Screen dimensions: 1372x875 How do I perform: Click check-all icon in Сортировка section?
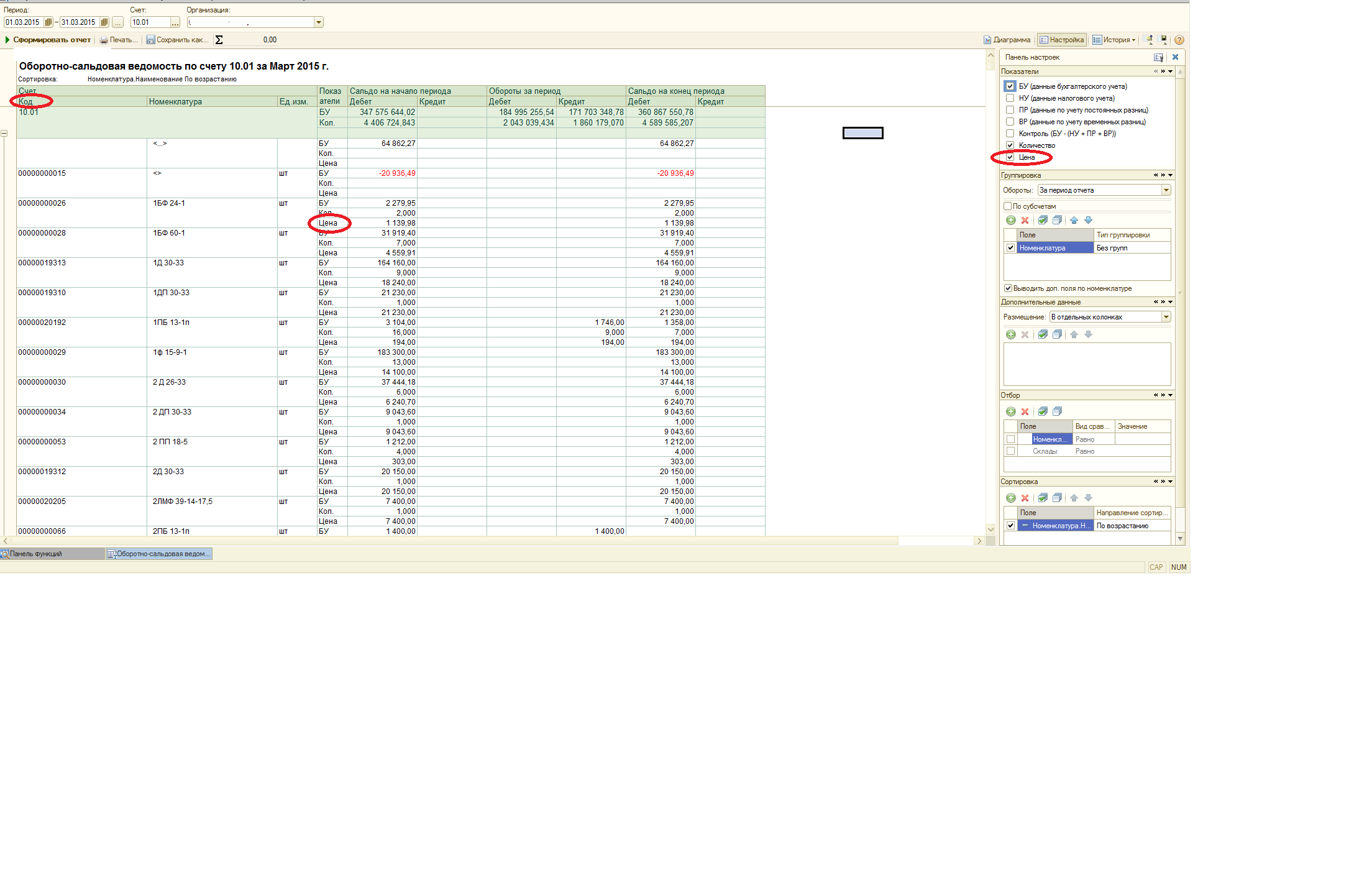click(x=1043, y=498)
